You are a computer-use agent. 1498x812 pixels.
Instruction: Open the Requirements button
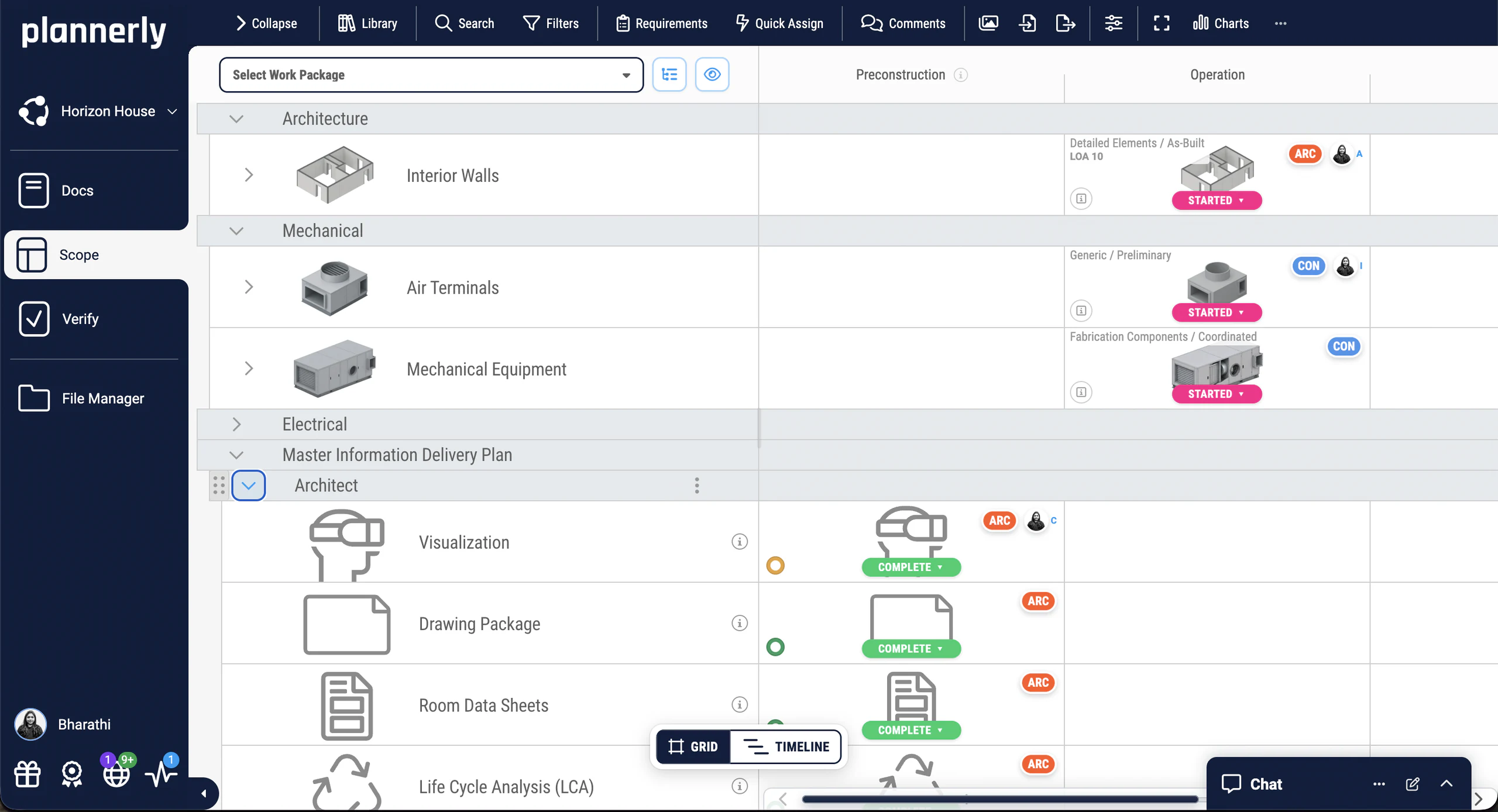tap(662, 23)
